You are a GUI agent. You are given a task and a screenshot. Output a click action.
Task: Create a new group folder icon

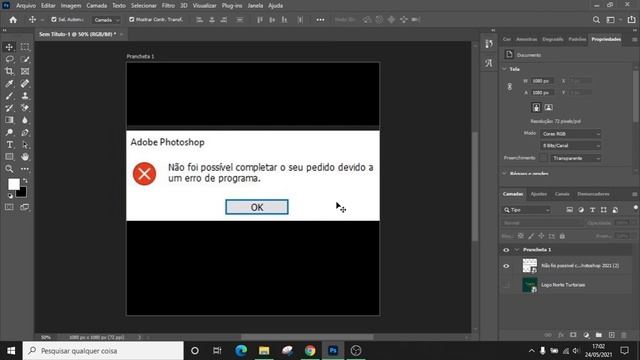point(598,335)
